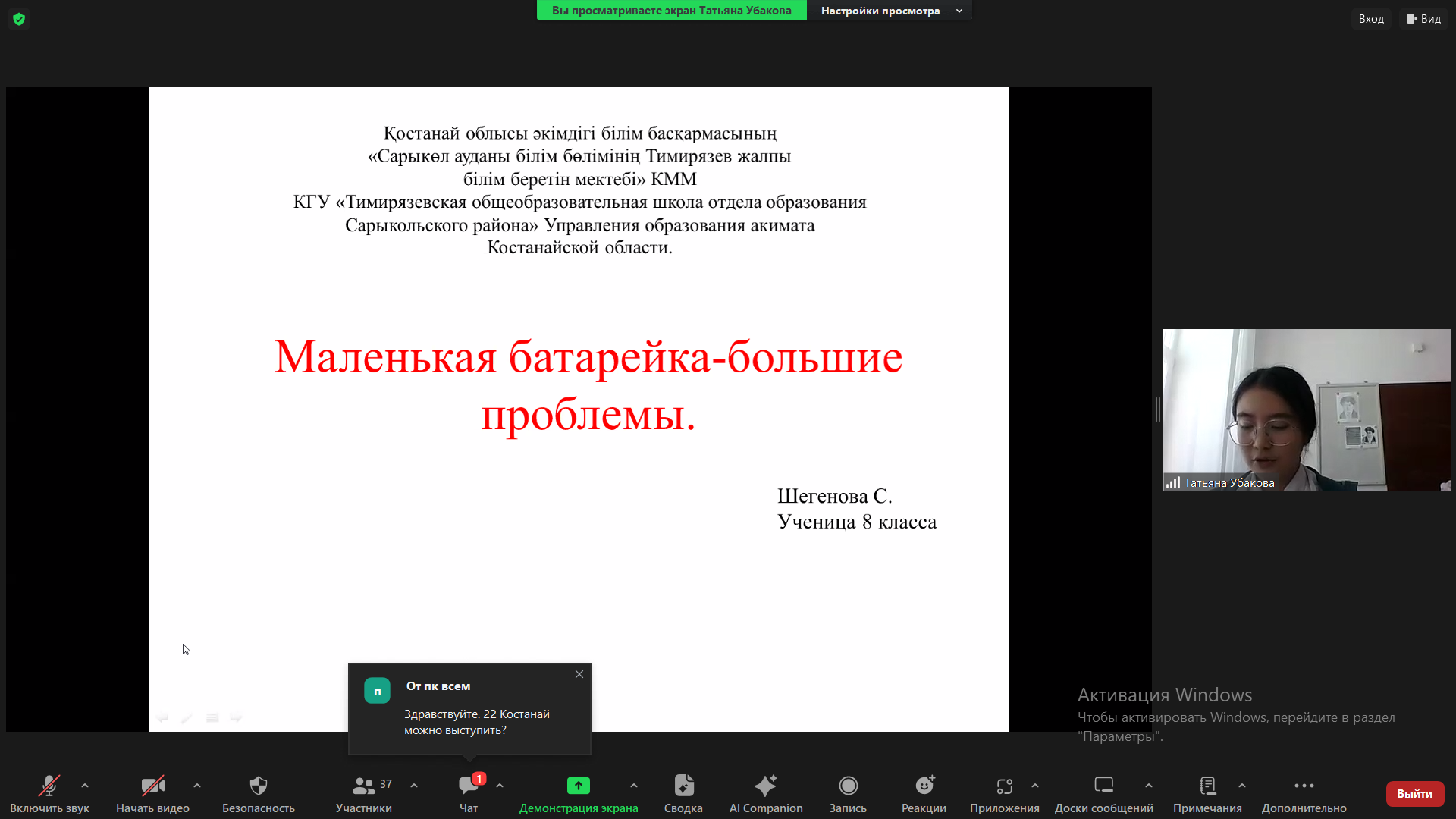Expand notes options arrow beside Примечания
The width and height of the screenshot is (1456, 819).
pos(1242,786)
